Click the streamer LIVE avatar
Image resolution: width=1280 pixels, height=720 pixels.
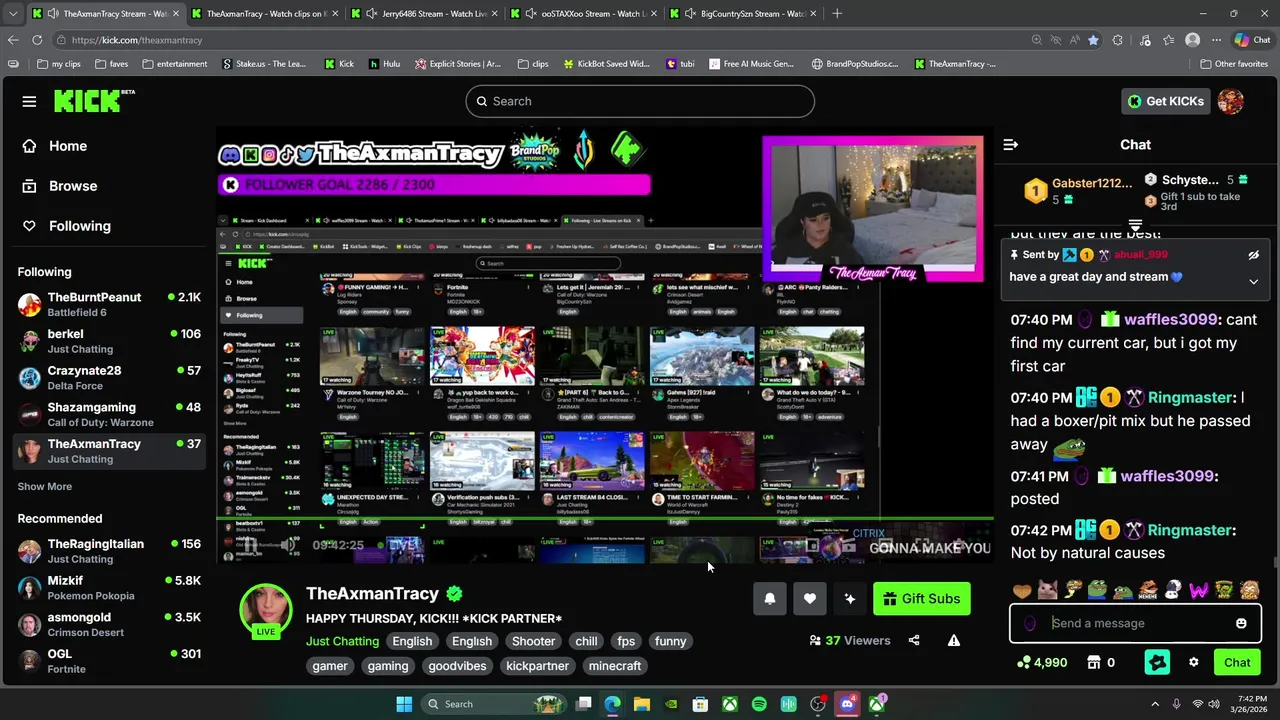pyautogui.click(x=265, y=609)
